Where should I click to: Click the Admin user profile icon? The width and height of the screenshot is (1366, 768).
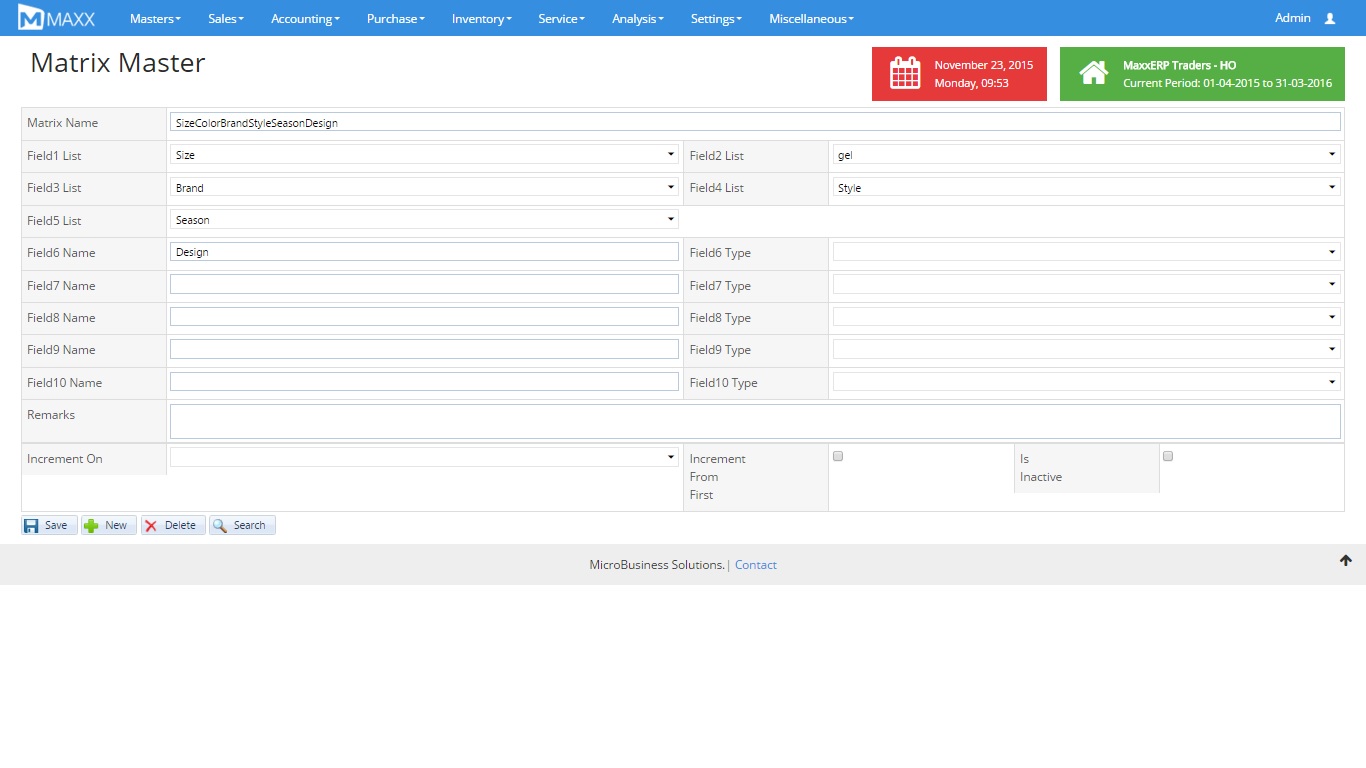(1329, 18)
